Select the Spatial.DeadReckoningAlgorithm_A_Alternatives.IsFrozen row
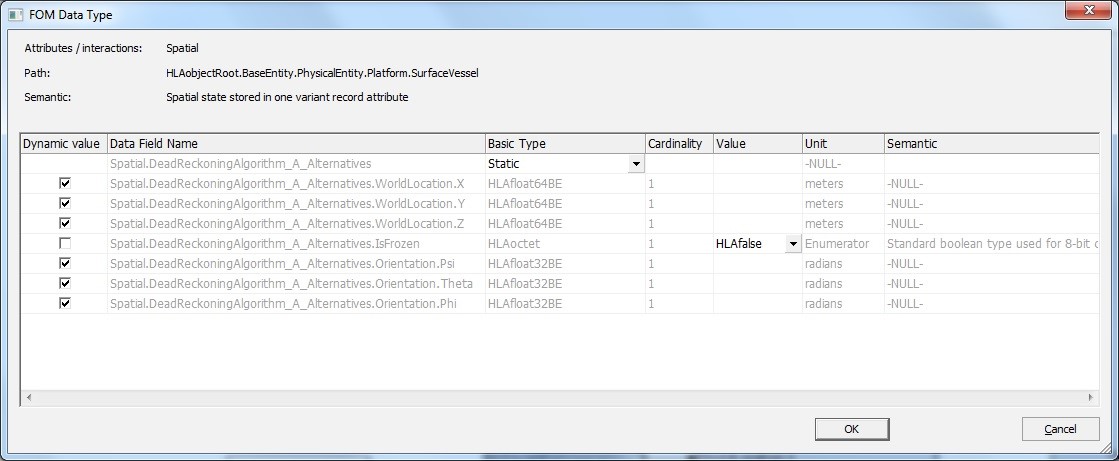The width and height of the screenshot is (1119, 461). pyautogui.click(x=295, y=244)
